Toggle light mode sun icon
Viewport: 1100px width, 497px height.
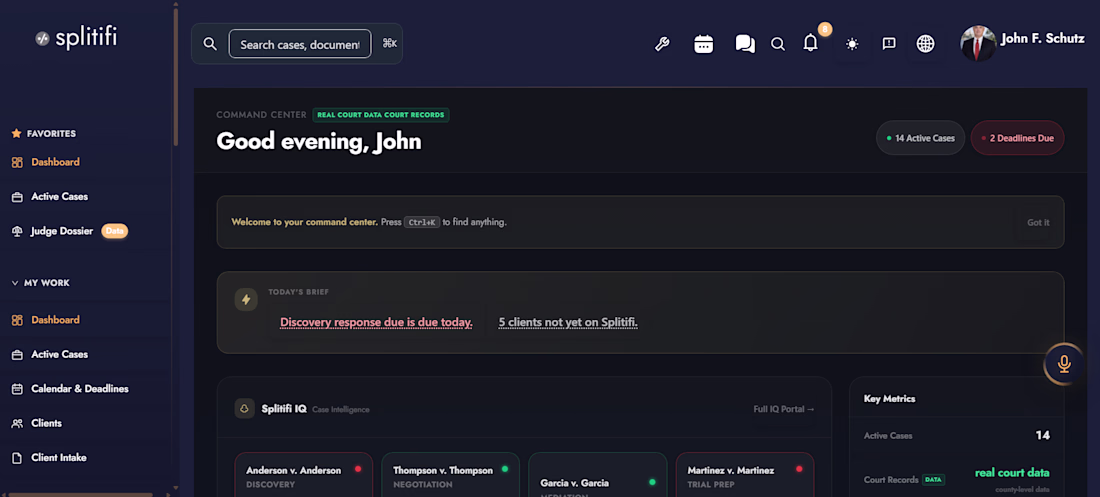(x=852, y=44)
